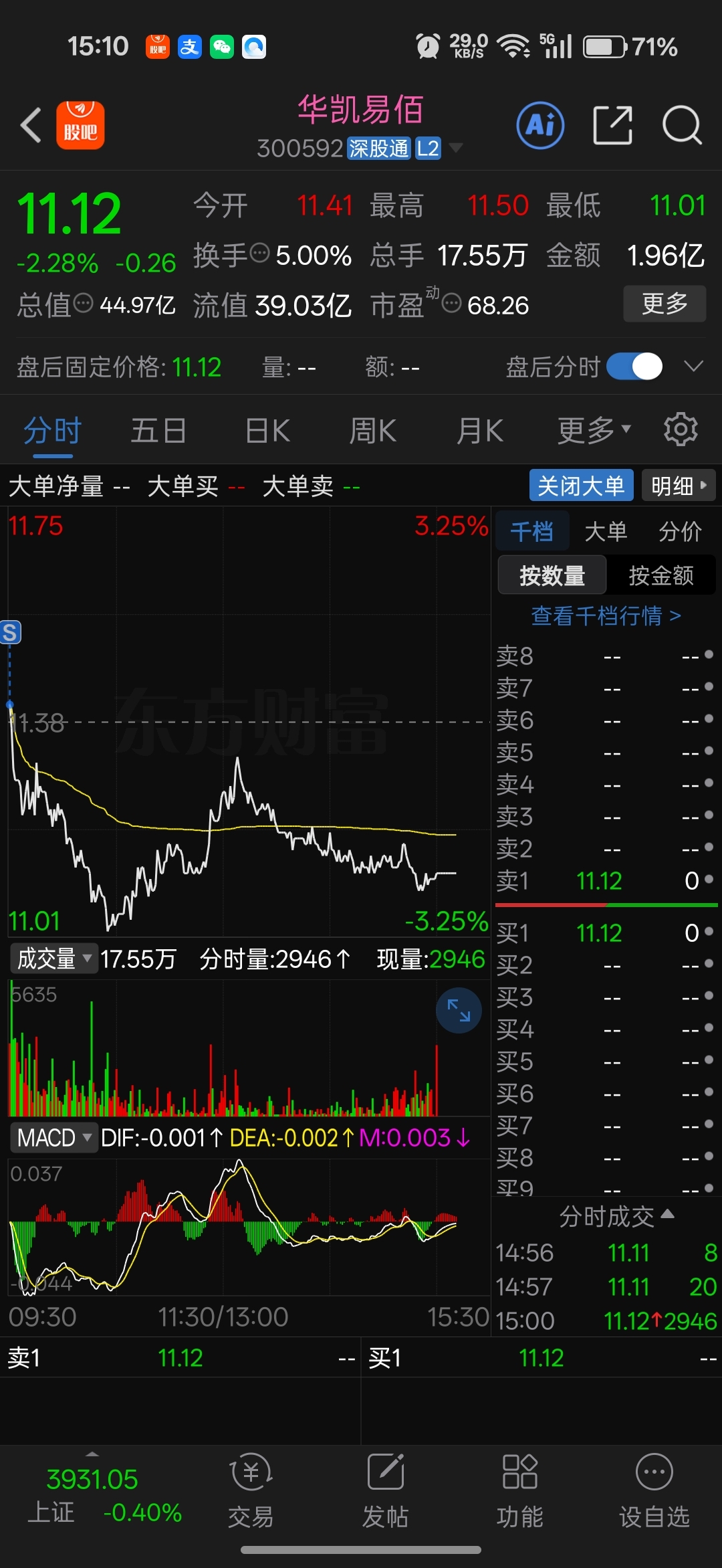
Task: Tap current price 11.12
Action: coord(70,213)
